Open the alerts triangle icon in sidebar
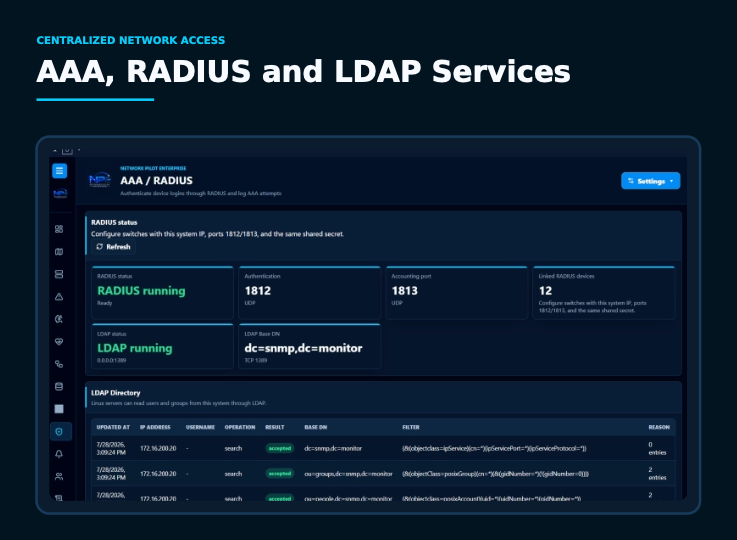The image size is (737, 540). pos(59,297)
